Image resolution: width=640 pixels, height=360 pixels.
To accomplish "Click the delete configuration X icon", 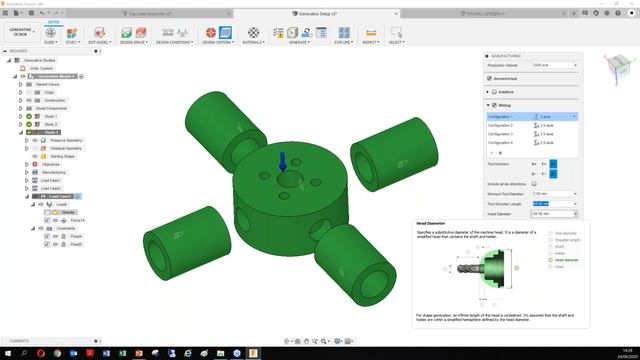I will point(500,153).
